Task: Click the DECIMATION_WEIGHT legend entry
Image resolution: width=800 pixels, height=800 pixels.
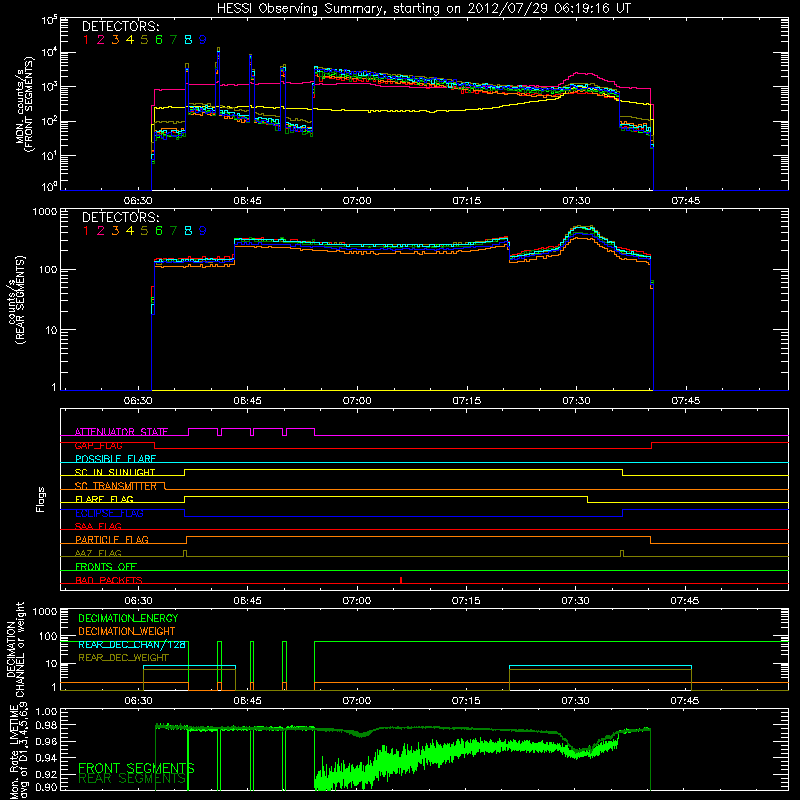Action: coord(127,631)
